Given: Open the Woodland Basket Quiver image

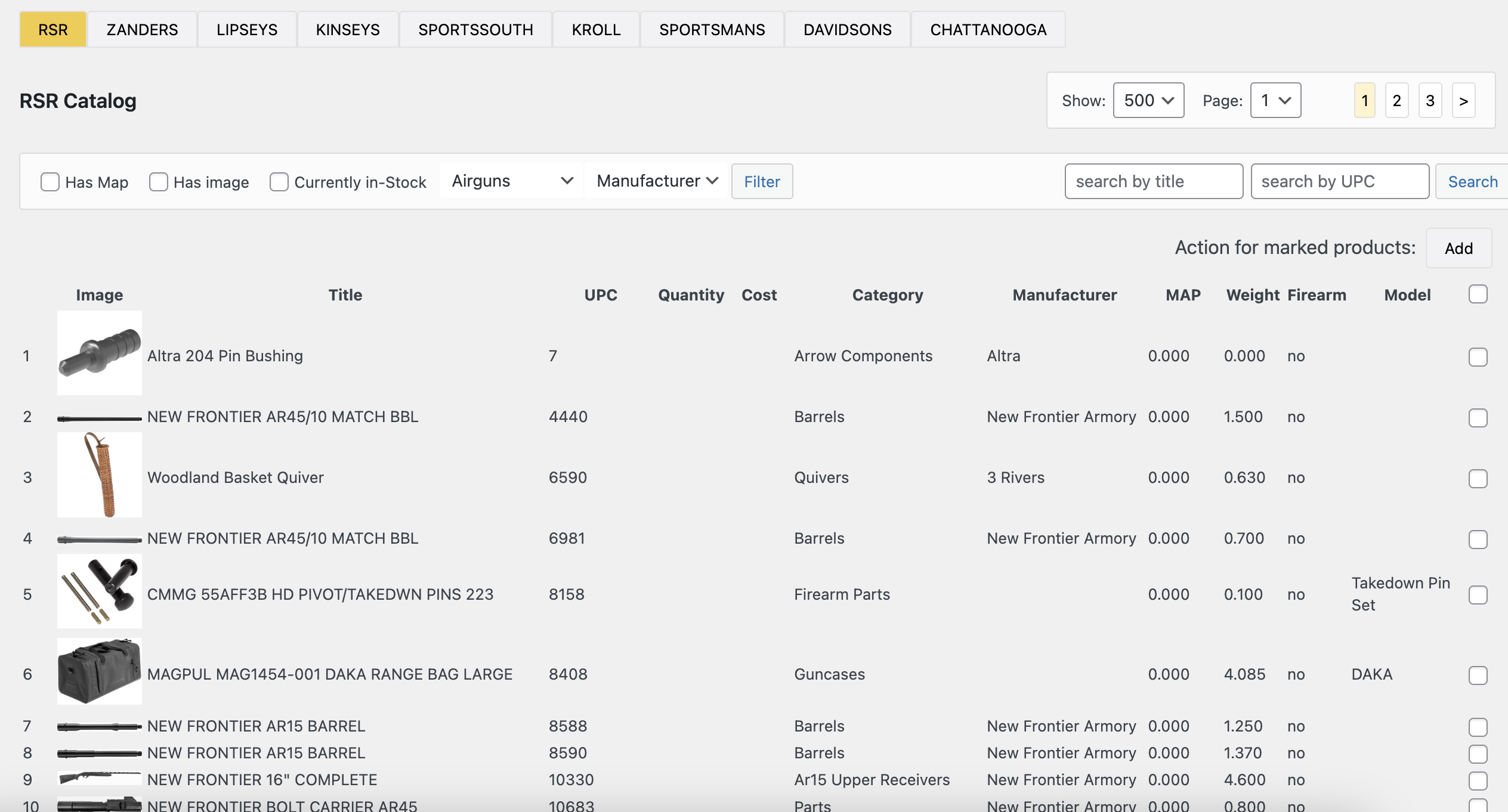Looking at the screenshot, I should 100,475.
